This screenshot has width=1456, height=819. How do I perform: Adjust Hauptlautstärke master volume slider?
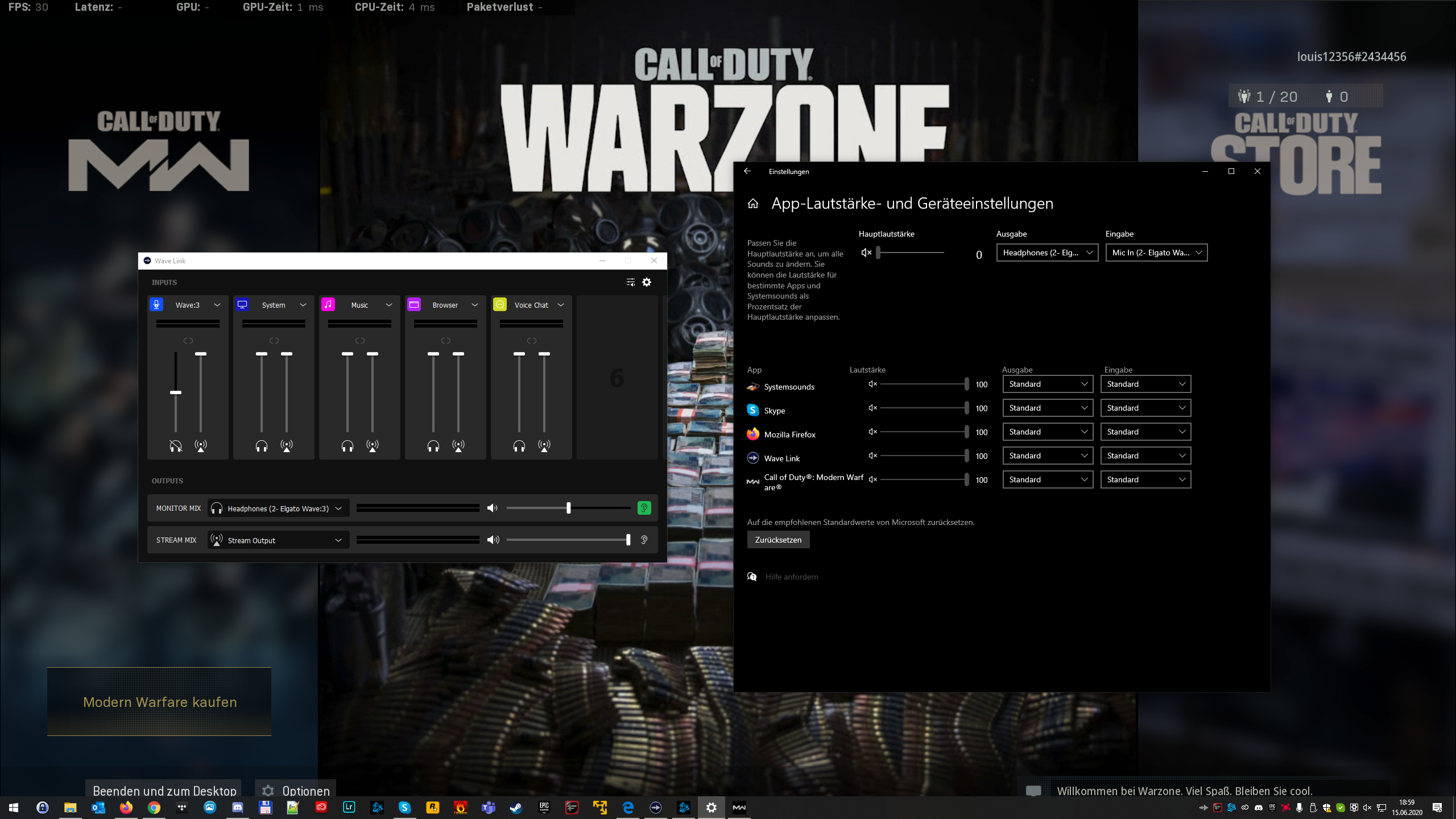click(x=910, y=253)
